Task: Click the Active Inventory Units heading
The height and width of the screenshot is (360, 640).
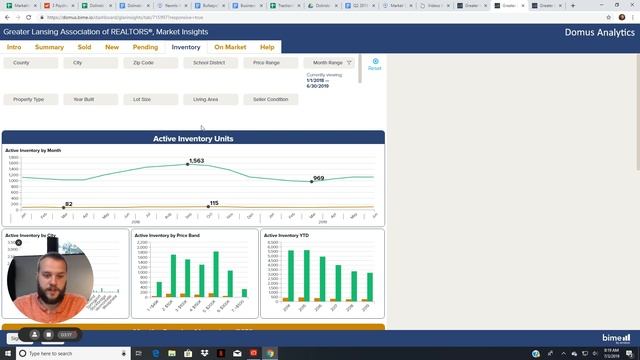Action: (x=193, y=139)
